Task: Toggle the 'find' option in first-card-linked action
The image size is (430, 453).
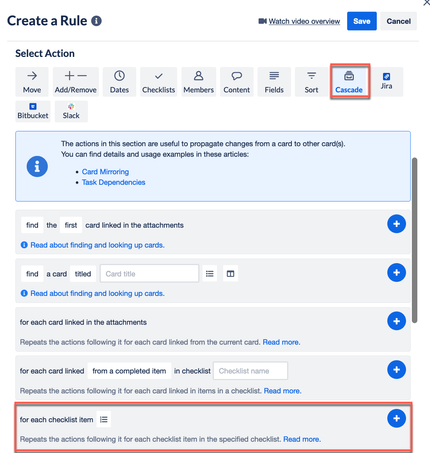Action: coord(32,225)
